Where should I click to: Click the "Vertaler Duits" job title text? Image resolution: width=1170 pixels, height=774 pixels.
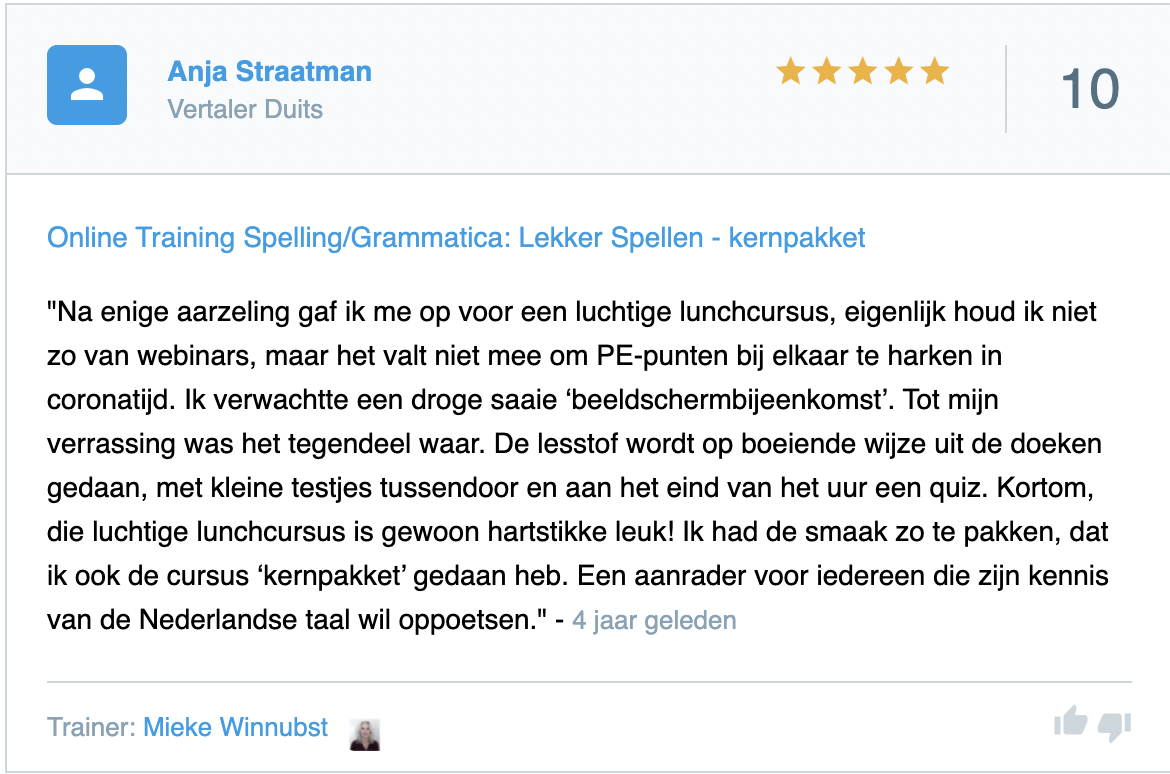tap(245, 110)
